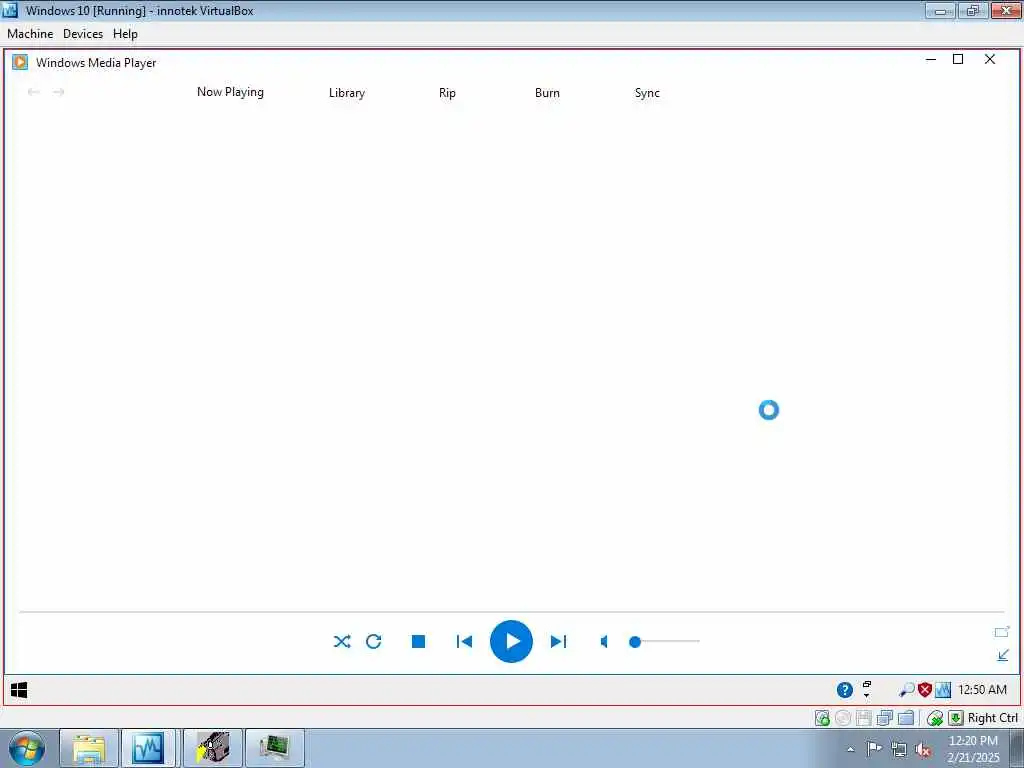1024x768 pixels.
Task: Click the VirtualBox floppy disk indicator
Action: click(863, 718)
